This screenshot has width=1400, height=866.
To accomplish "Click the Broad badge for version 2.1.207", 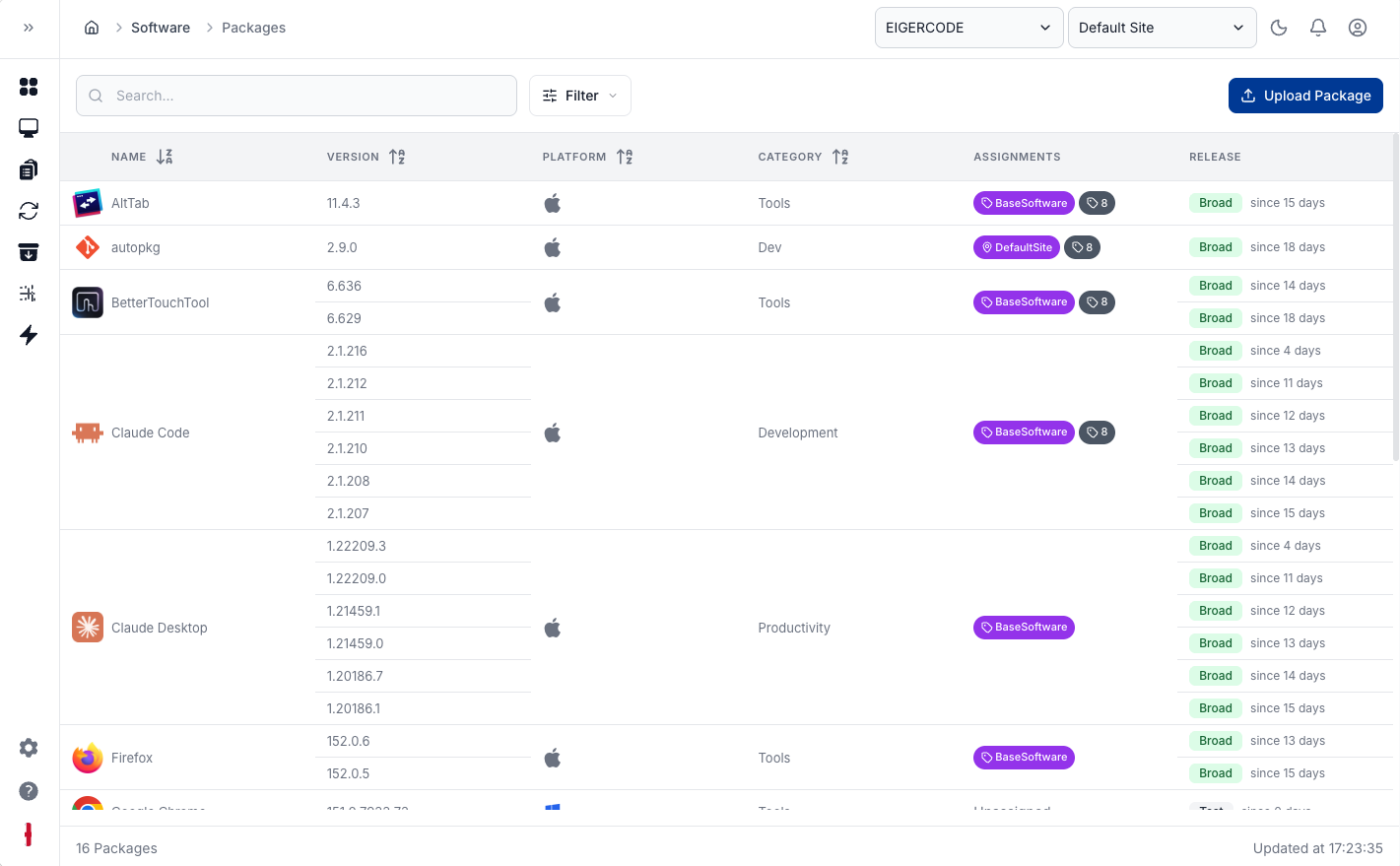I will point(1216,513).
